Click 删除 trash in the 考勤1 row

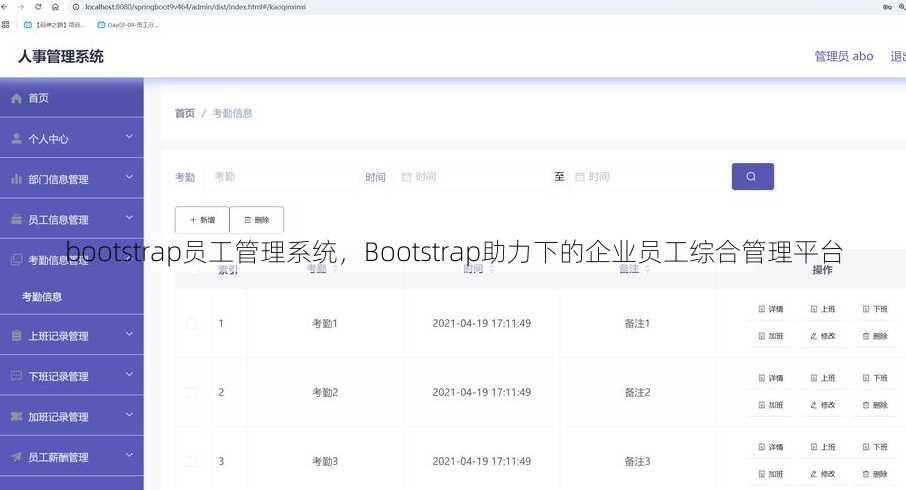coord(875,336)
